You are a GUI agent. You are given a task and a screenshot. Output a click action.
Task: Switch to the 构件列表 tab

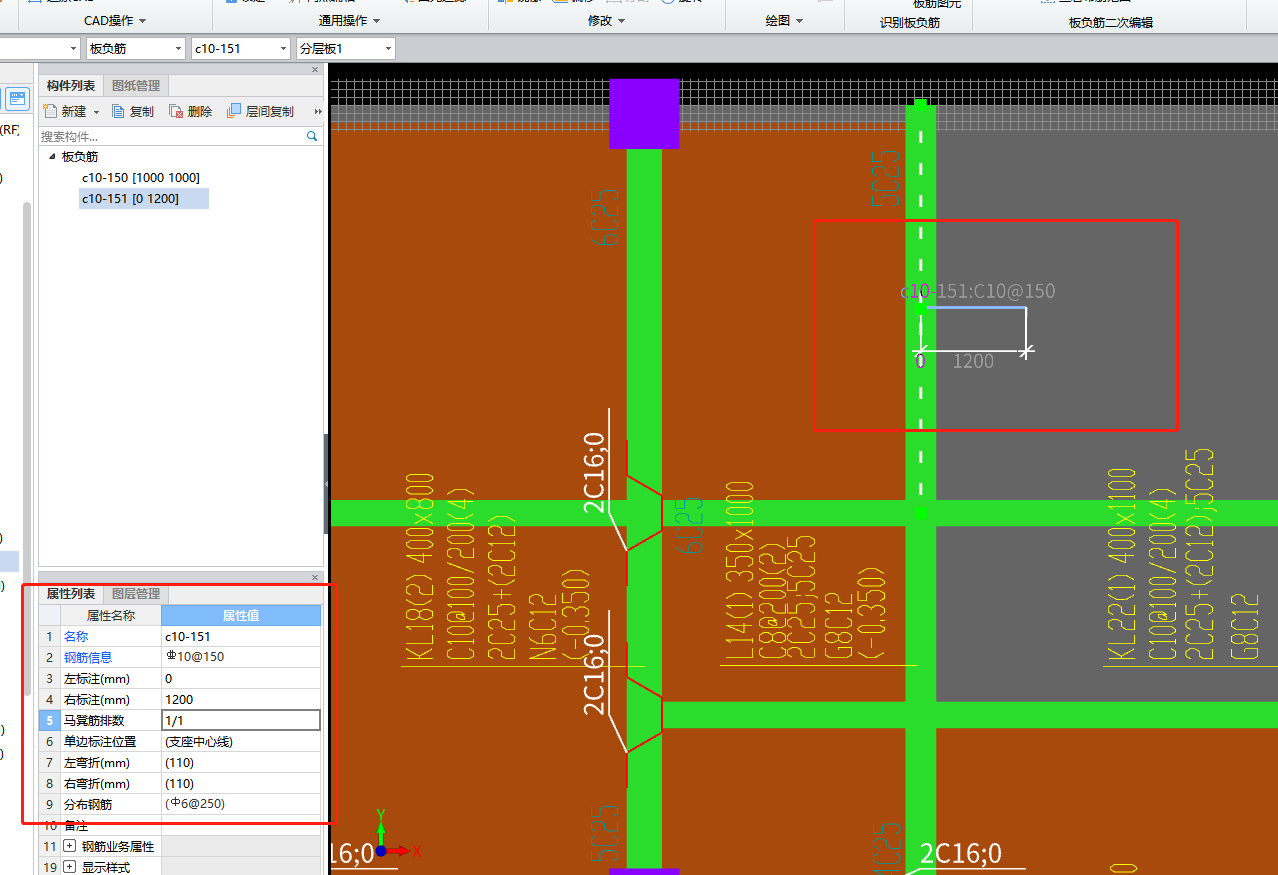(71, 86)
